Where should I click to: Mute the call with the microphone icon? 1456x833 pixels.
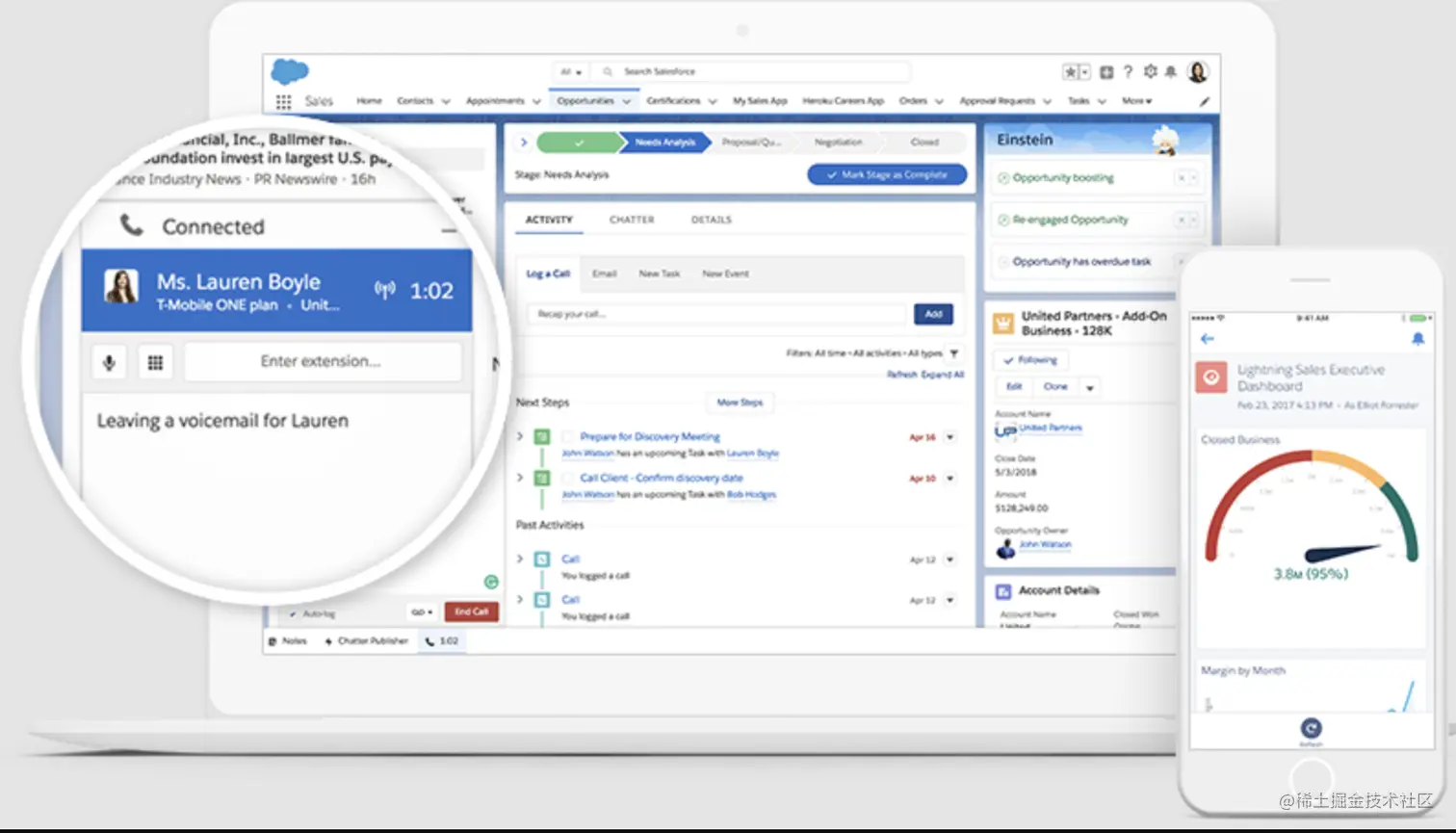(109, 362)
